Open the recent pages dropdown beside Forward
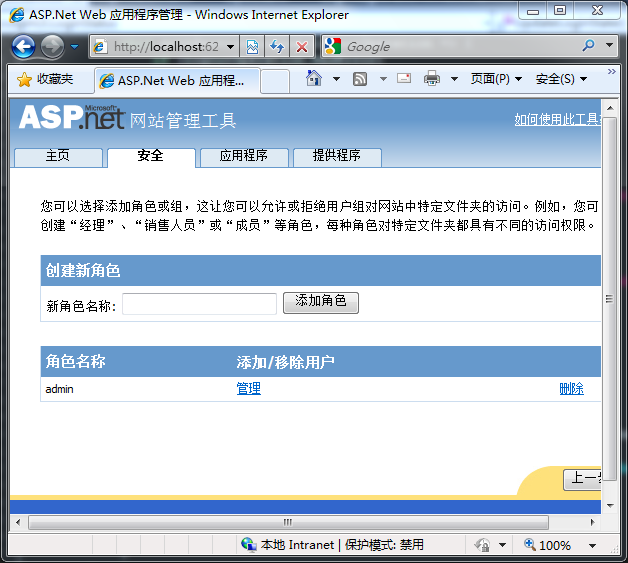The height and width of the screenshot is (563, 628). click(x=74, y=47)
